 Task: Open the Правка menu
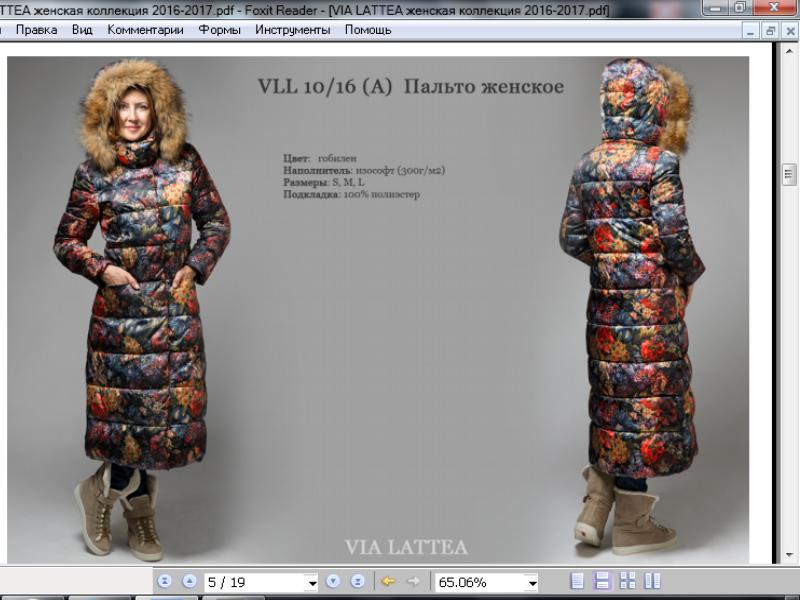pos(36,30)
